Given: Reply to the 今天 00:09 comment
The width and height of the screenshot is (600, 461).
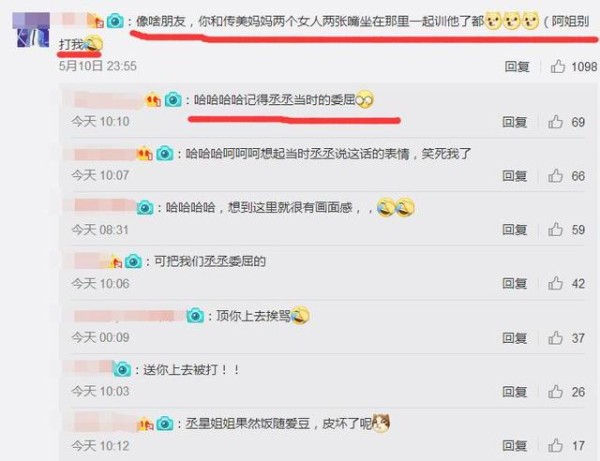Looking at the screenshot, I should (x=515, y=338).
